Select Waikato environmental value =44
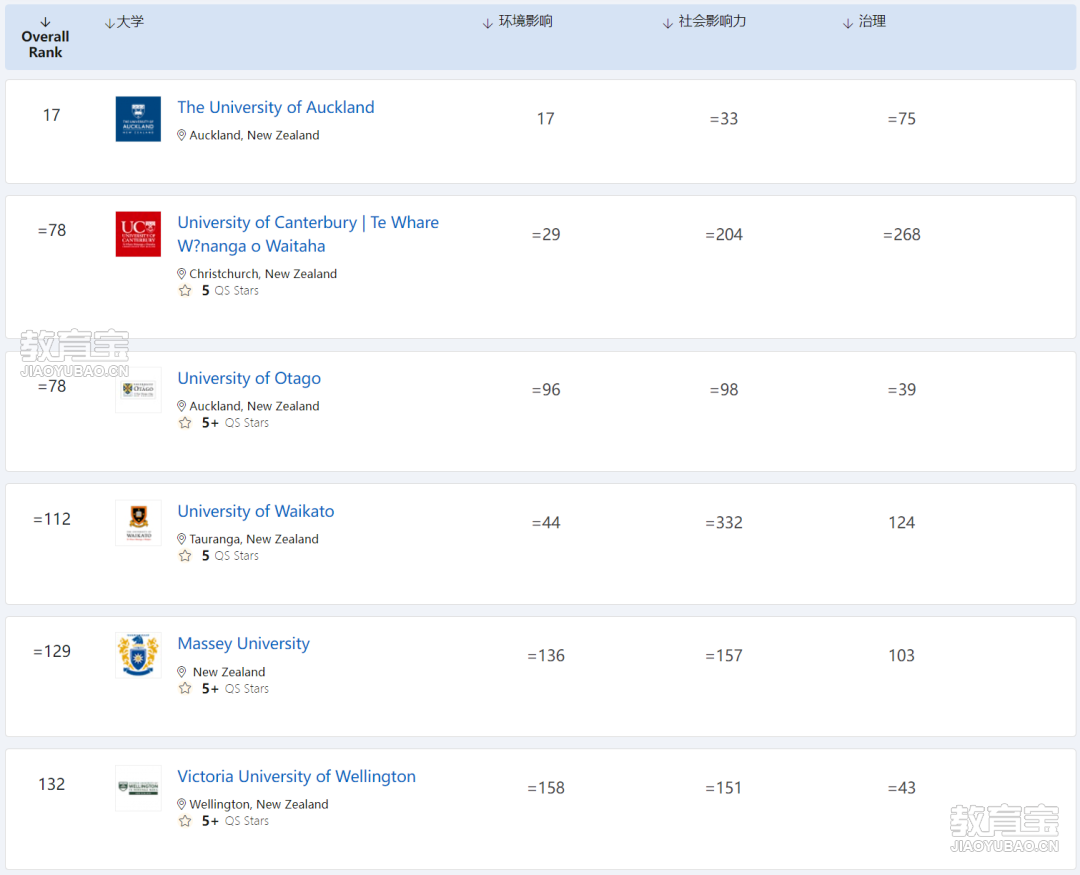This screenshot has width=1080, height=875. (x=546, y=523)
